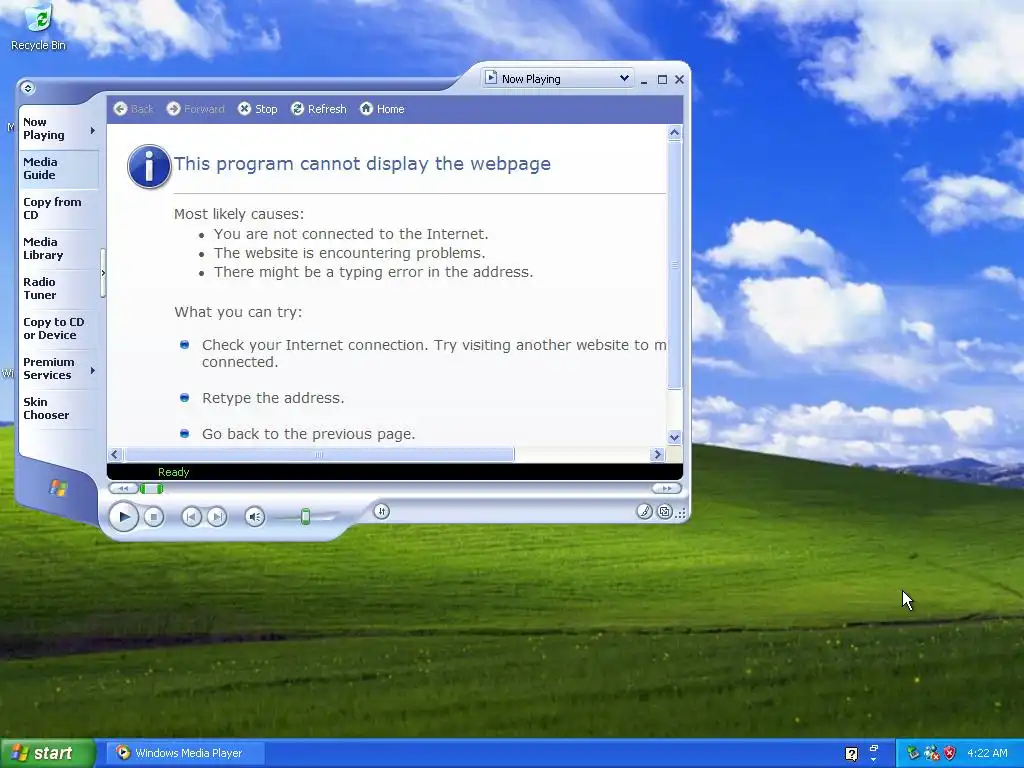Image resolution: width=1024 pixels, height=768 pixels.
Task: Click Refresh in the browser toolbar
Action: click(319, 109)
